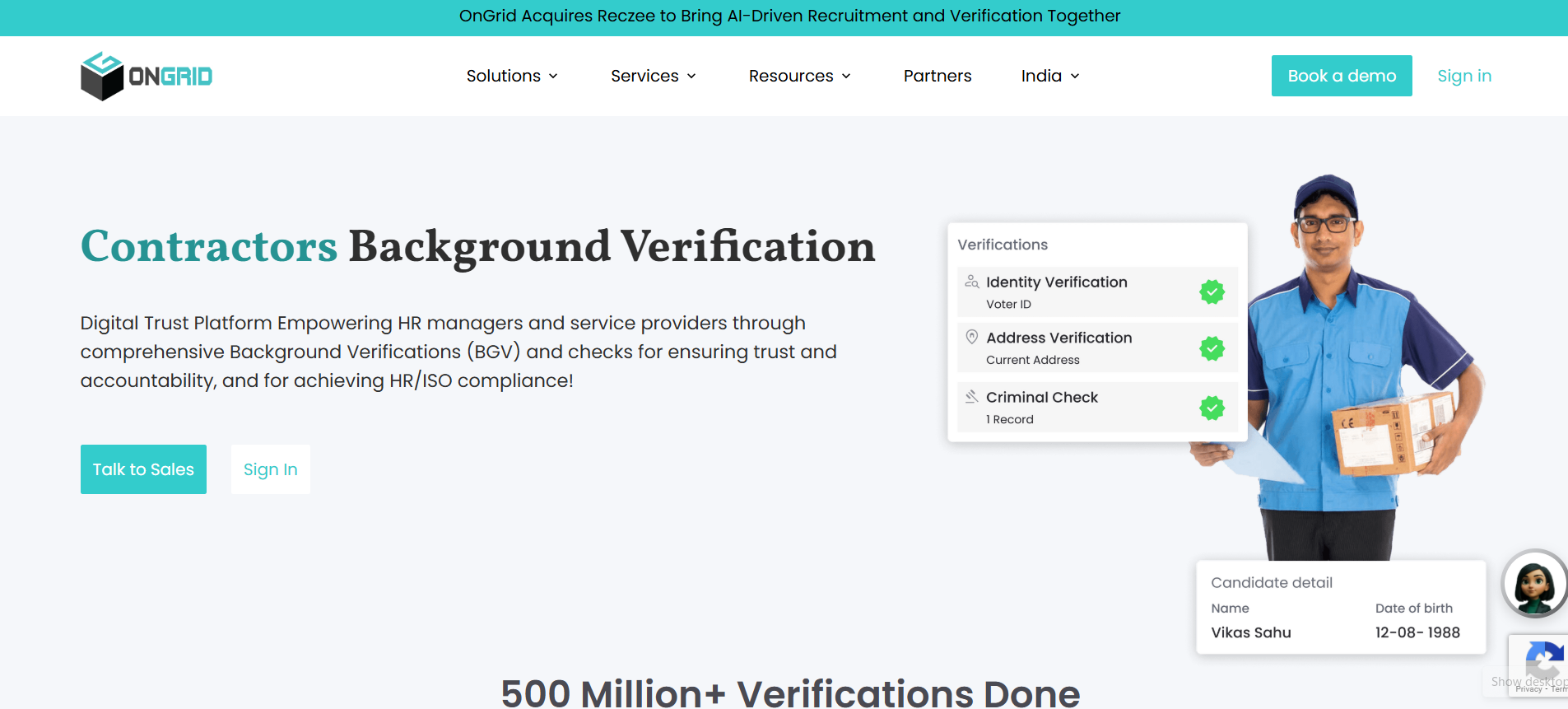Click the green checkmark beside Criminal Check
This screenshot has height=709, width=1568.
1212,408
